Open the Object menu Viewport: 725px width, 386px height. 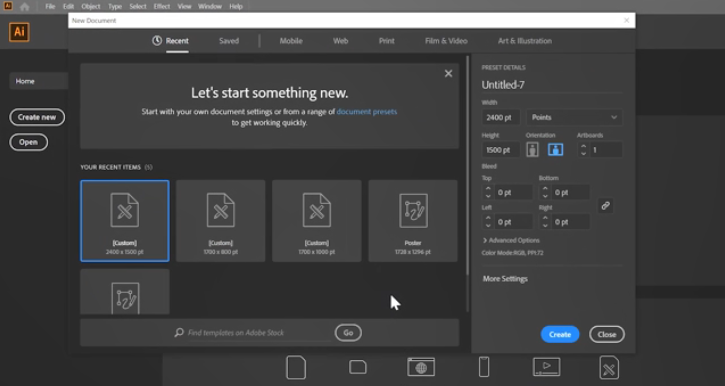pyautogui.click(x=91, y=6)
